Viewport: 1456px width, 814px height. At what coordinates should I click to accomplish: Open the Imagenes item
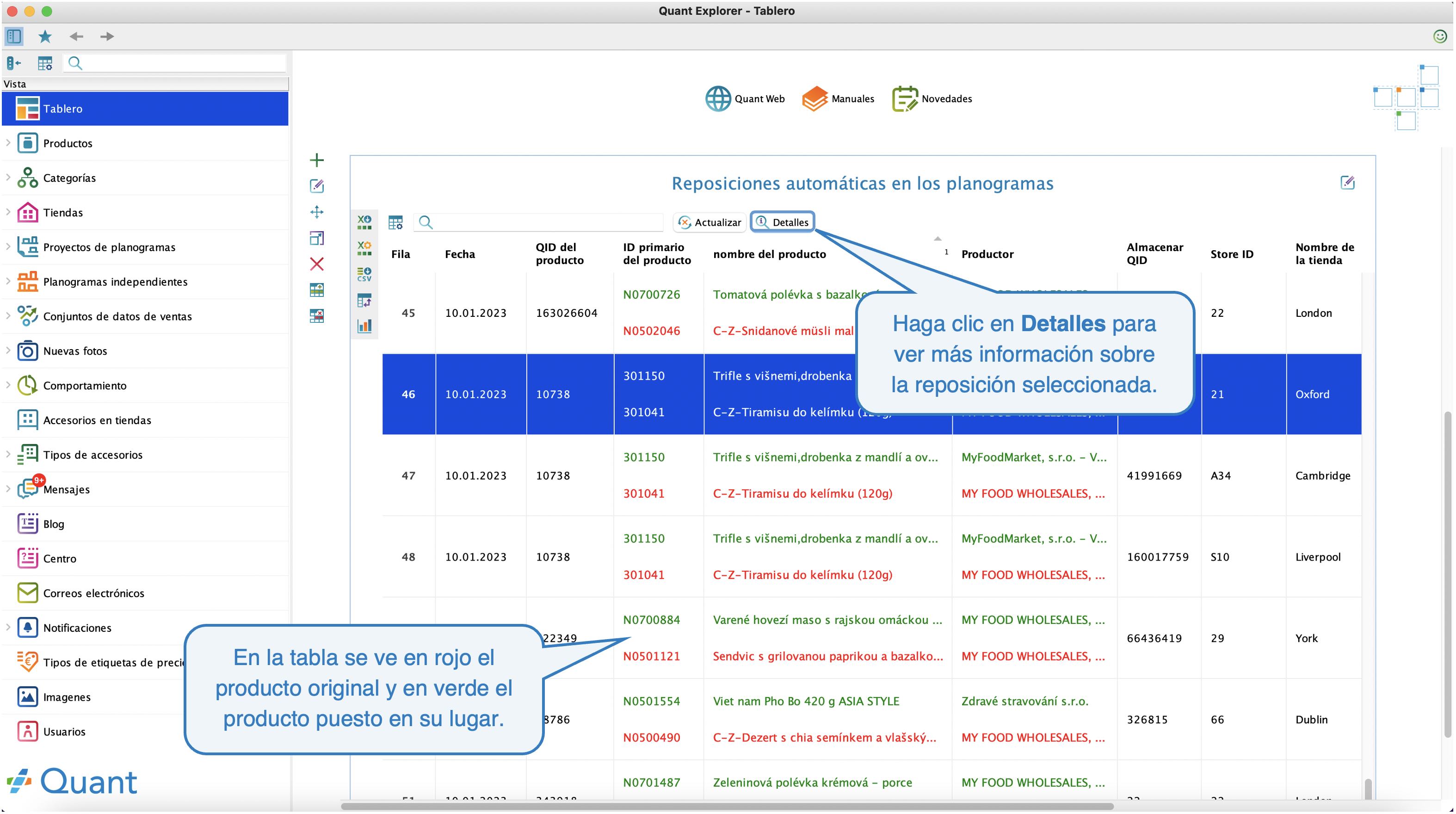click(93, 697)
